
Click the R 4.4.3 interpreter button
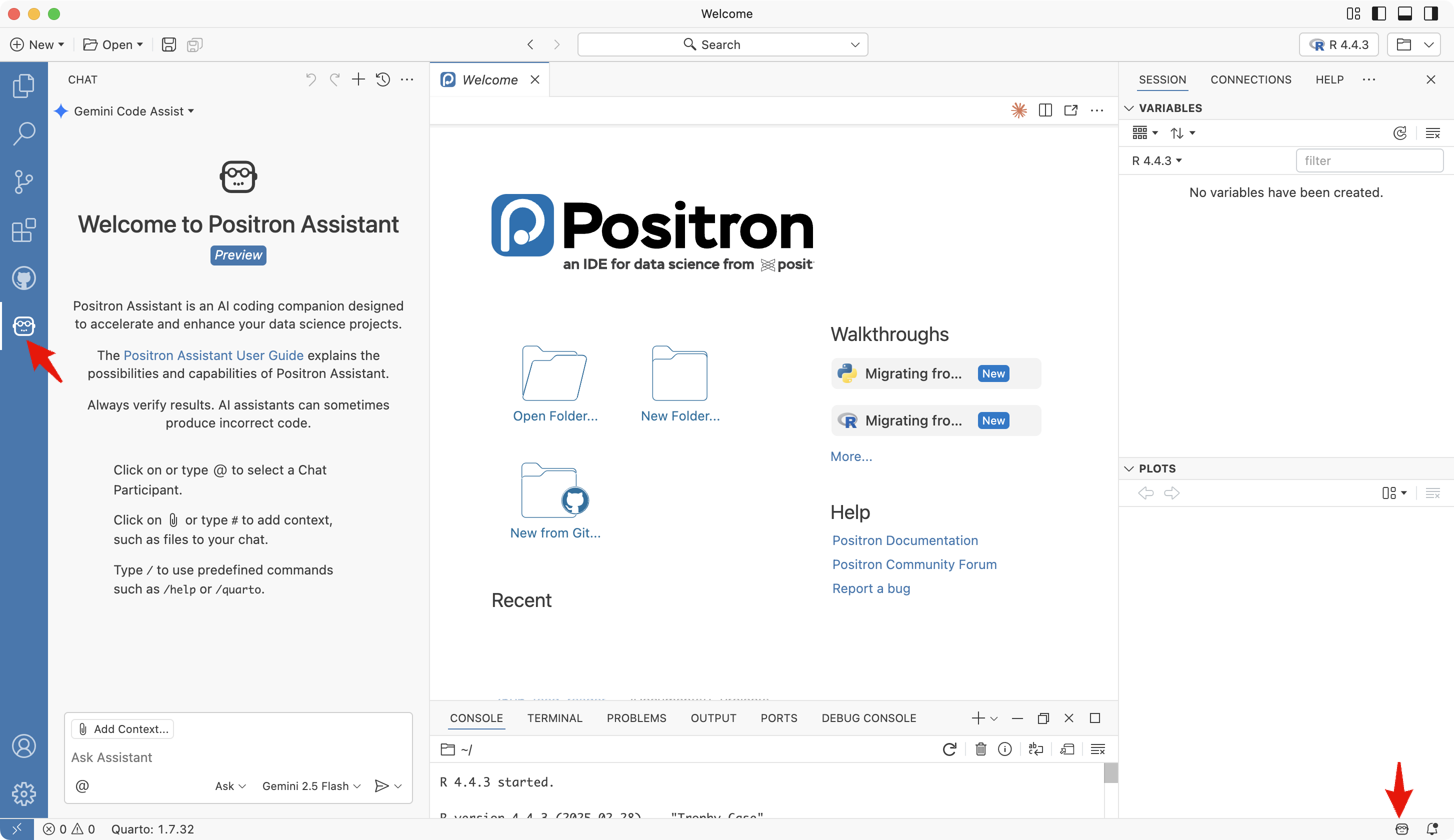[1338, 44]
